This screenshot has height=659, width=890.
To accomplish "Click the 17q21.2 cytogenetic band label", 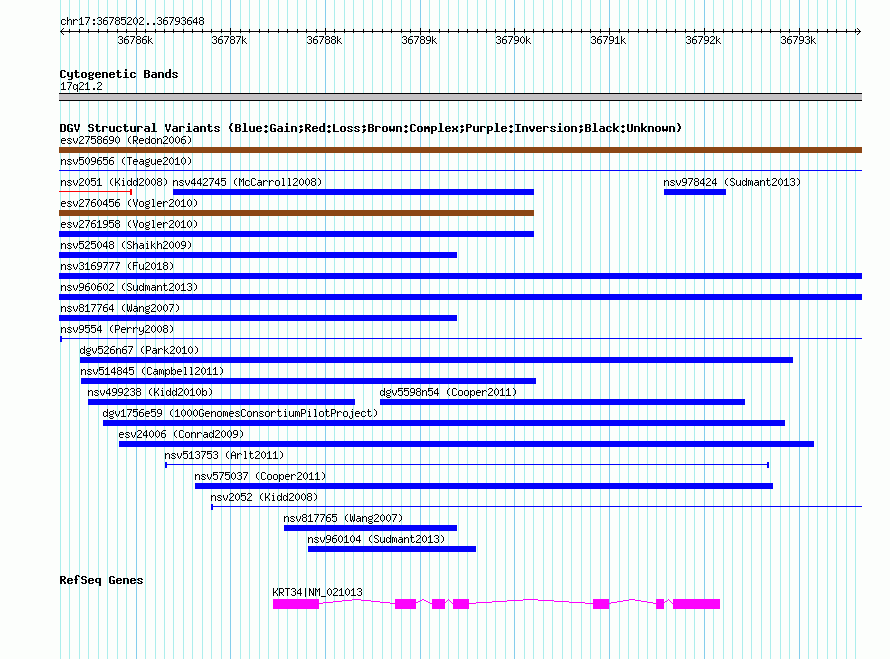I will pos(81,86).
